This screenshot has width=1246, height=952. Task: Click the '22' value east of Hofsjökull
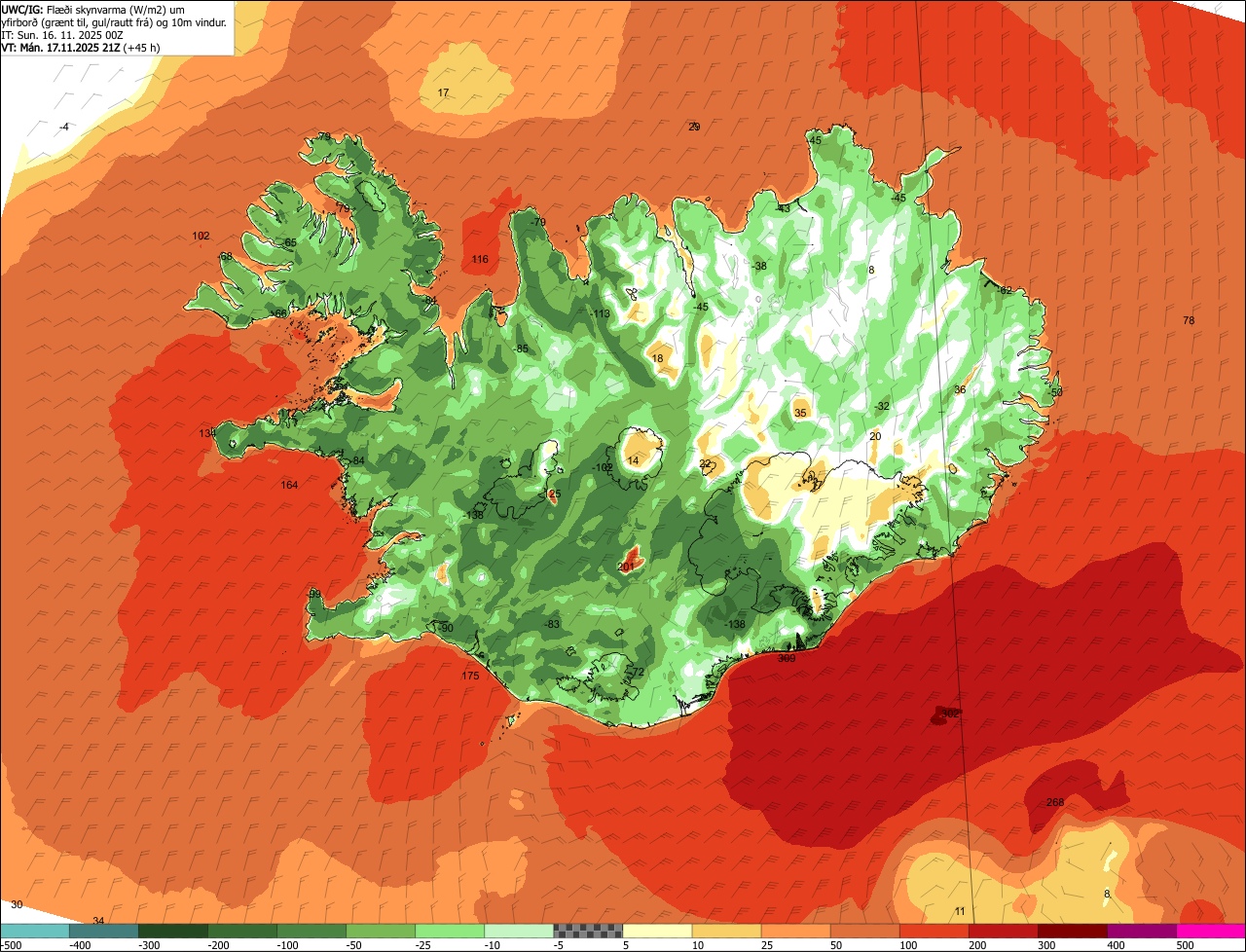(x=705, y=463)
